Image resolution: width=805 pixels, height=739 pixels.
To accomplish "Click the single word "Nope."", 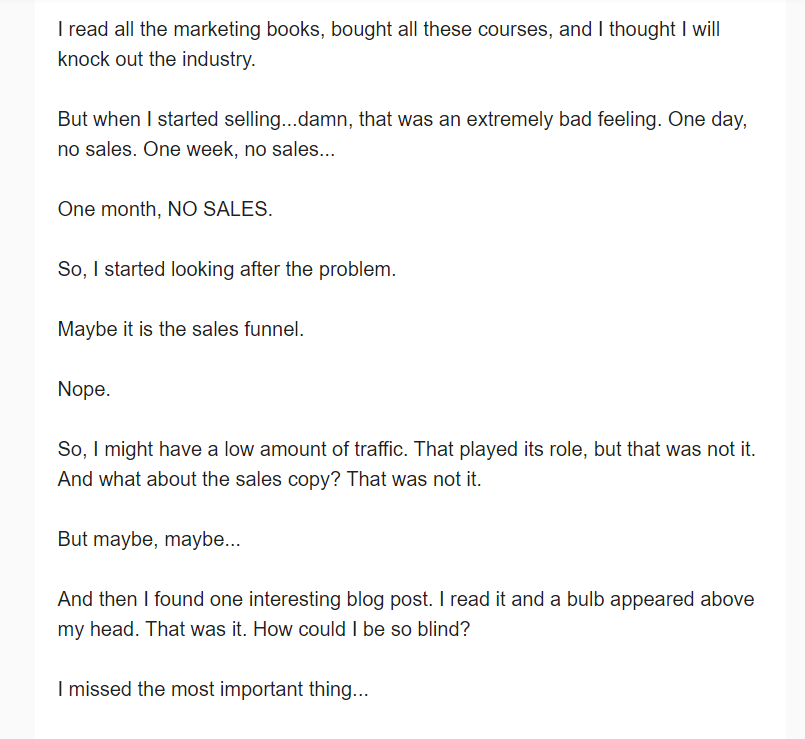I will [84, 389].
